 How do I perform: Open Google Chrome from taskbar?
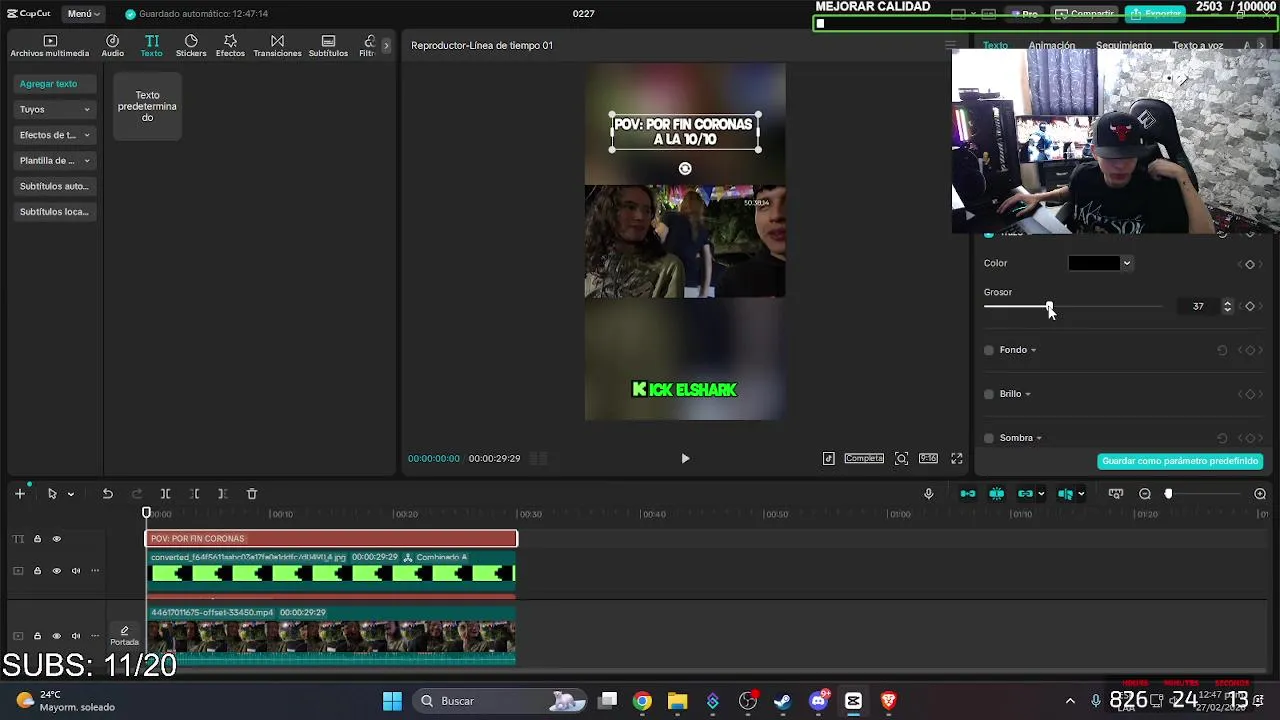click(642, 701)
